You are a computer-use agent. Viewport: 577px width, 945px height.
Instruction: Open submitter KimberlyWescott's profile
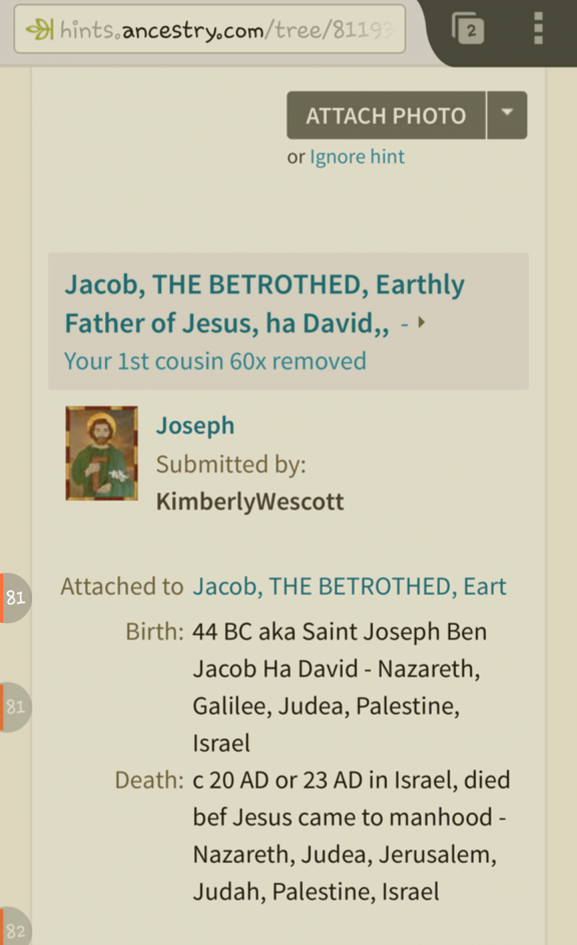point(250,501)
